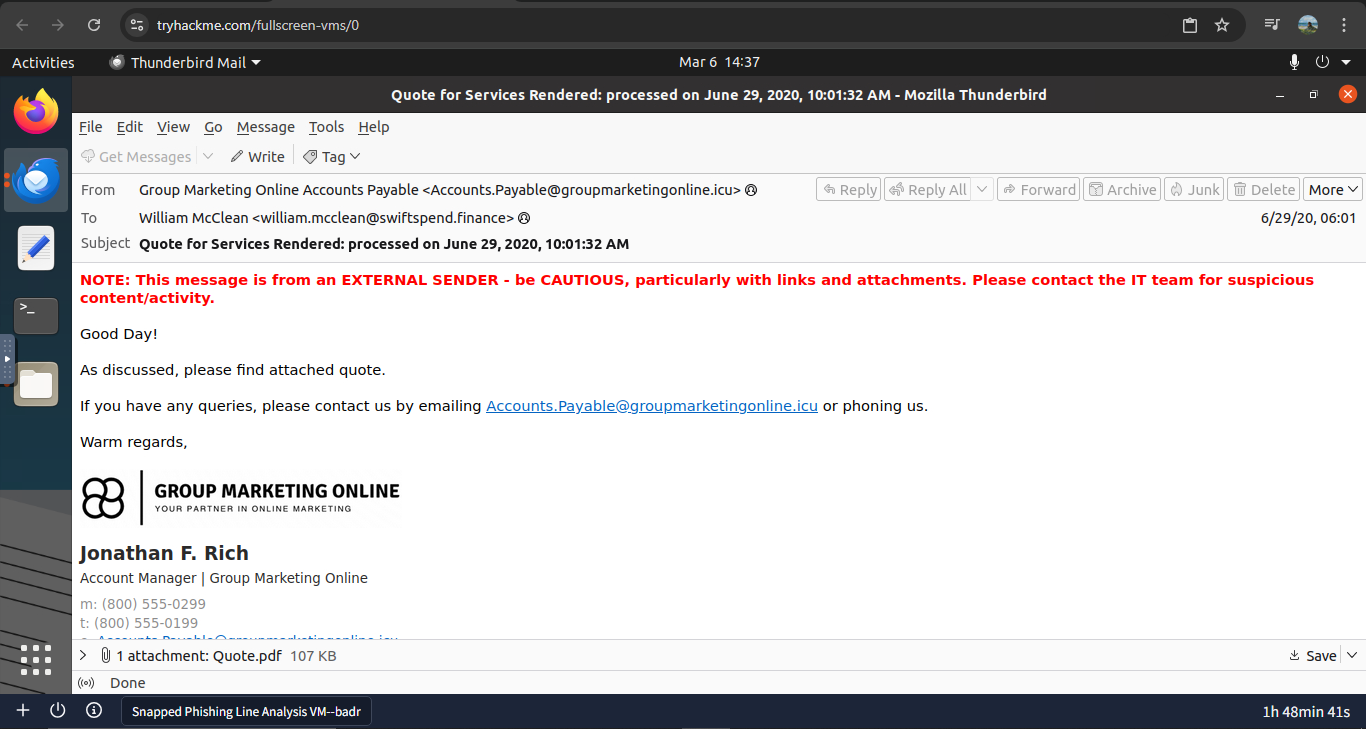This screenshot has height=729, width=1366.
Task: Click recipient William McClean address
Action: (x=326, y=218)
